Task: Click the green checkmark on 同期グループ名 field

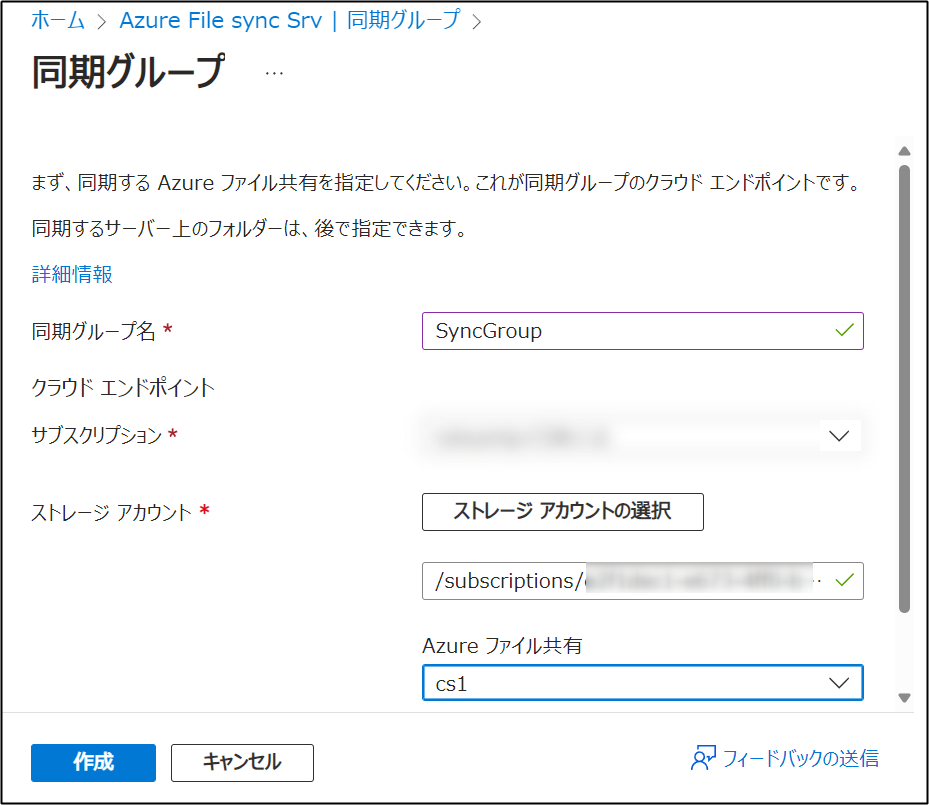Action: [x=843, y=330]
